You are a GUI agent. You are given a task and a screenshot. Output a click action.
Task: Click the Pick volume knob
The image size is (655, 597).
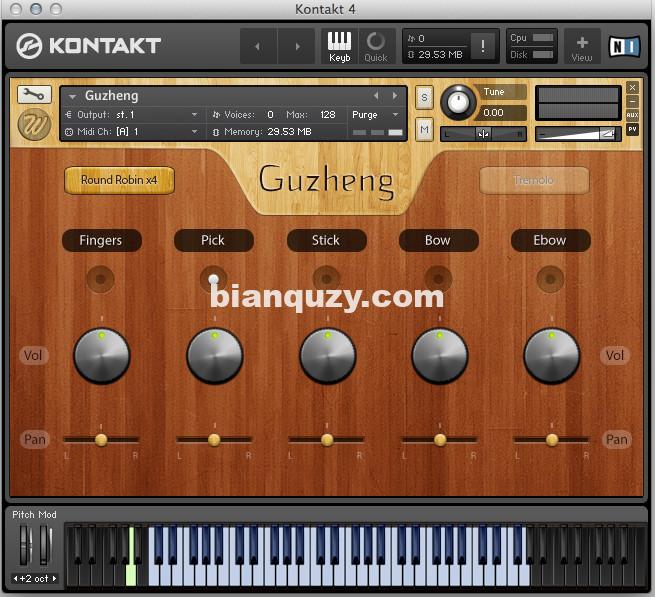click(x=215, y=356)
